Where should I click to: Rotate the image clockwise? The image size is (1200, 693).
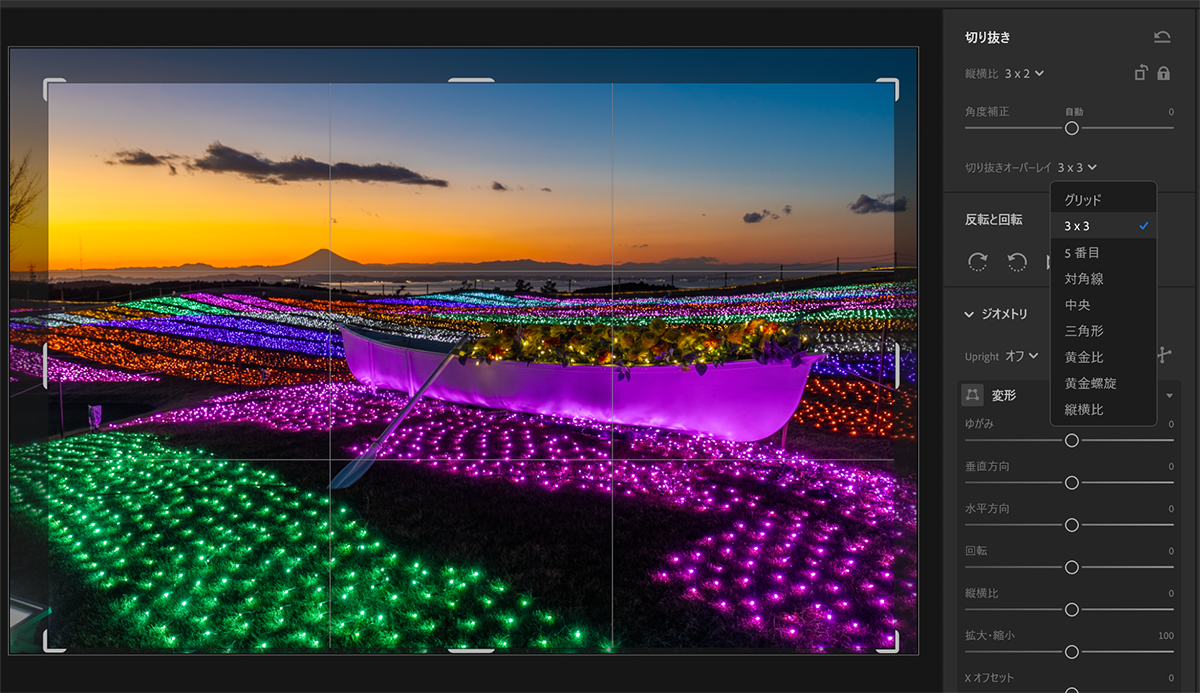click(x=978, y=262)
